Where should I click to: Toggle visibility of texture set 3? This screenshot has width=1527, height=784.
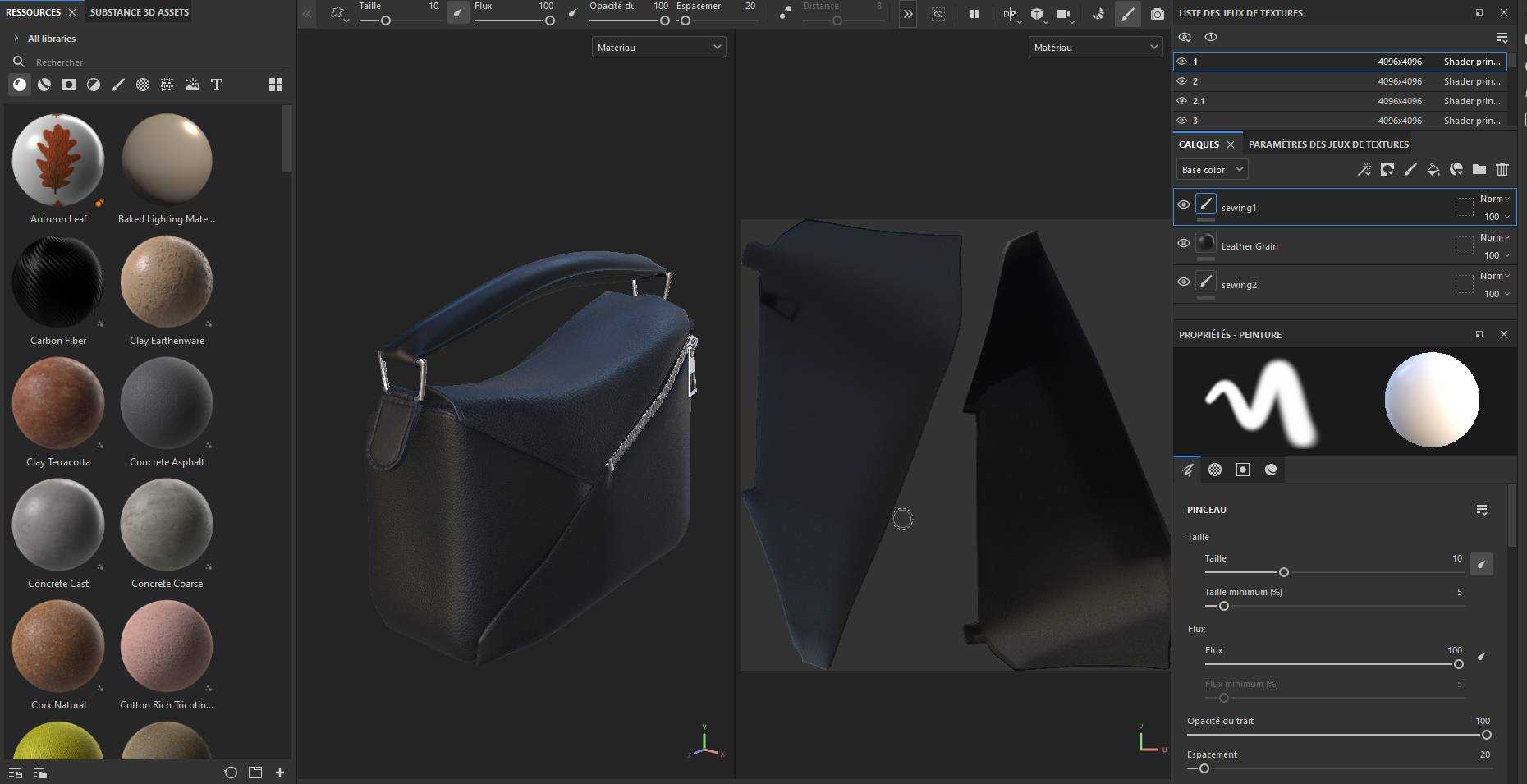point(1182,121)
